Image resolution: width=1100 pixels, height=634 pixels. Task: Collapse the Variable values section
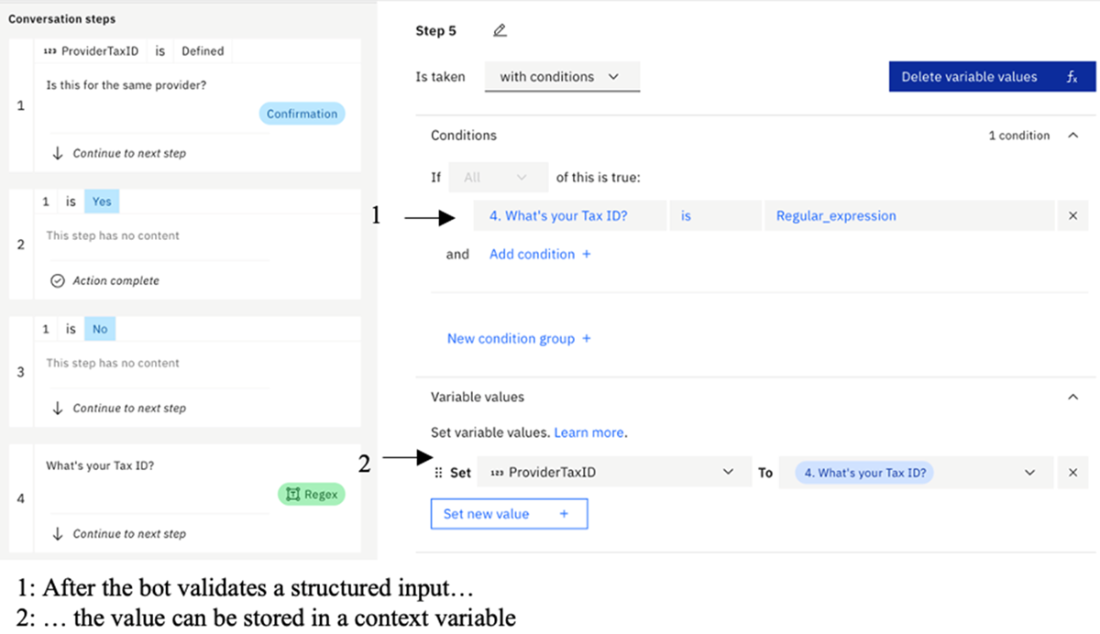pyautogui.click(x=1073, y=397)
